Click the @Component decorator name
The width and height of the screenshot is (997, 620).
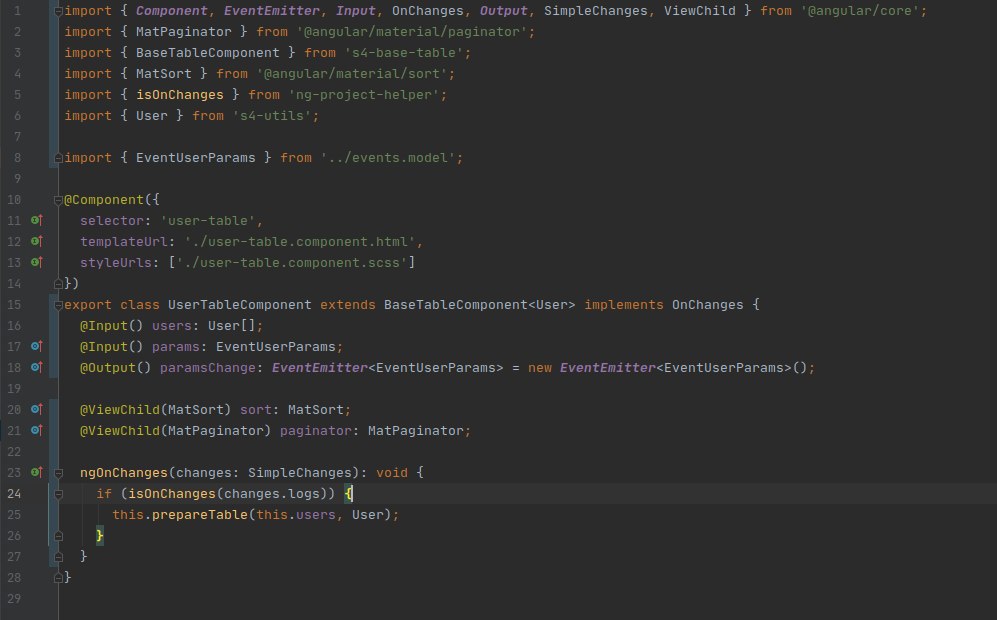pyautogui.click(x=104, y=200)
